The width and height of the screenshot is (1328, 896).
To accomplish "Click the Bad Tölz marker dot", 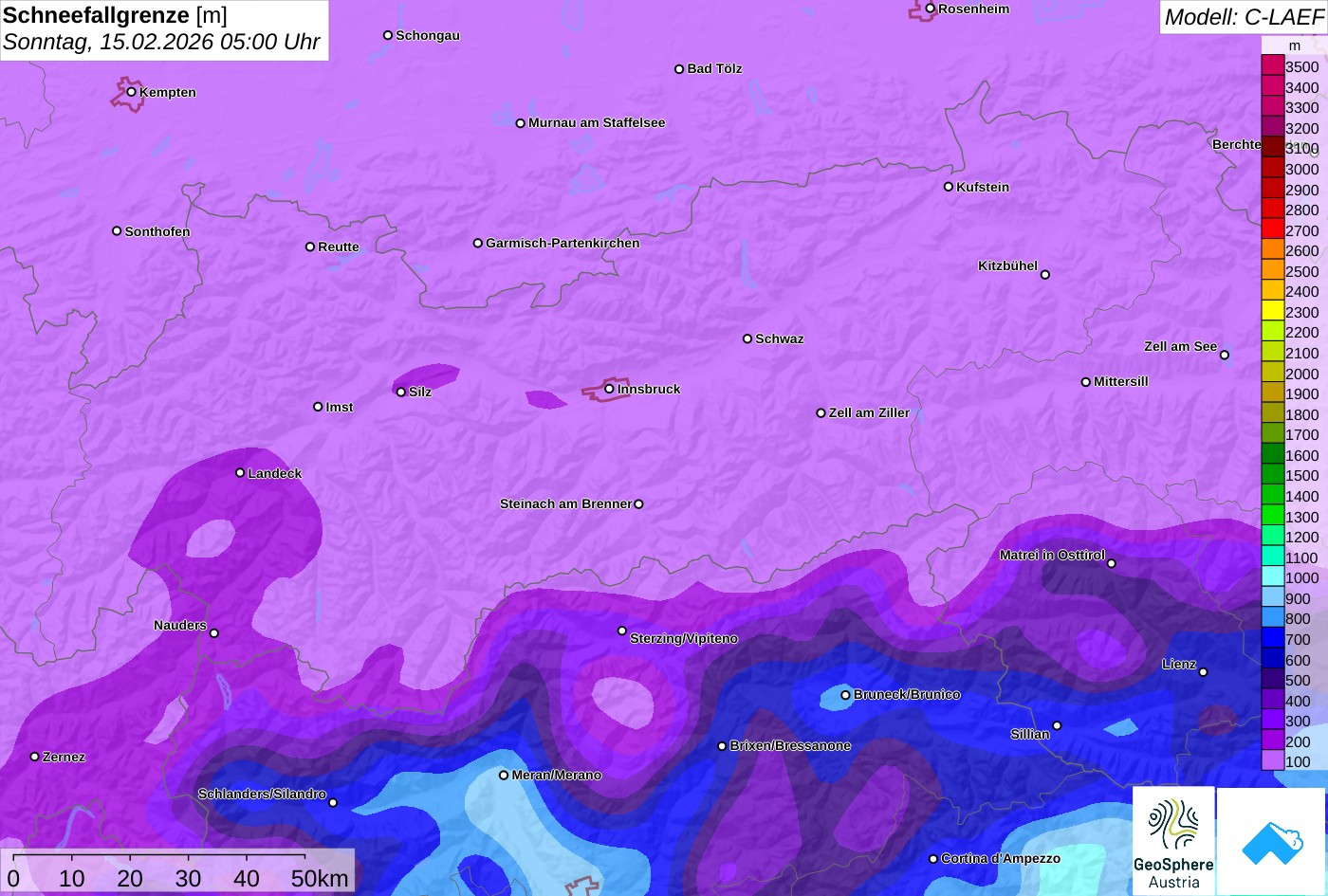I will point(679,69).
